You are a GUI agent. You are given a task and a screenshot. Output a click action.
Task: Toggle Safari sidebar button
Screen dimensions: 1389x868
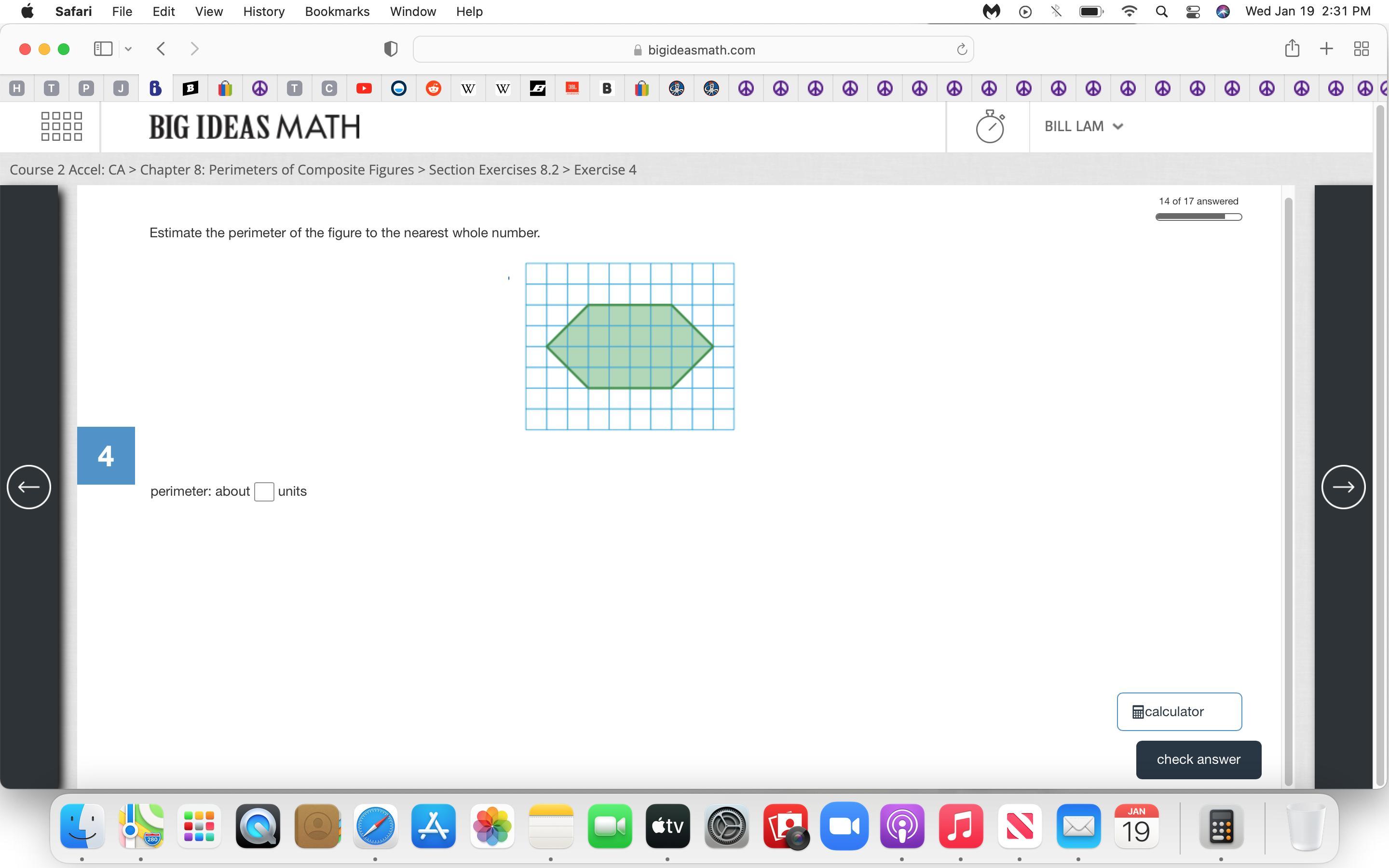click(103, 49)
